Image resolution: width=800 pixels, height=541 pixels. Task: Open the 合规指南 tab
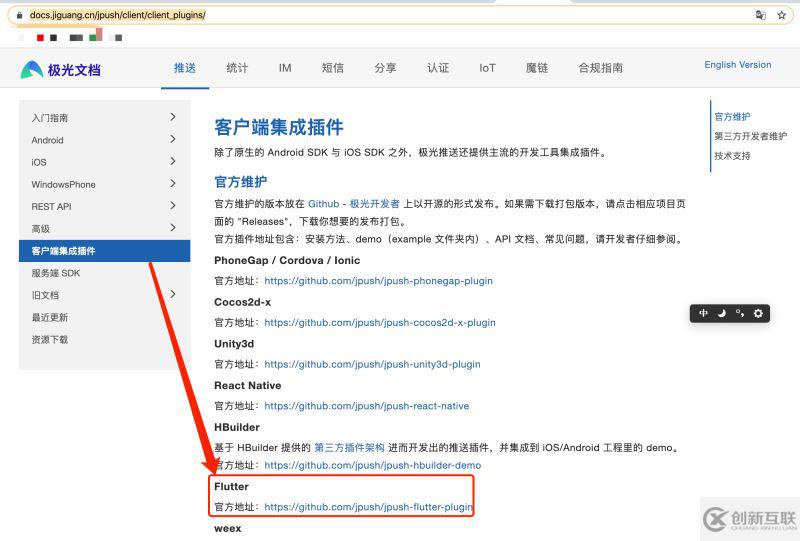coord(601,68)
